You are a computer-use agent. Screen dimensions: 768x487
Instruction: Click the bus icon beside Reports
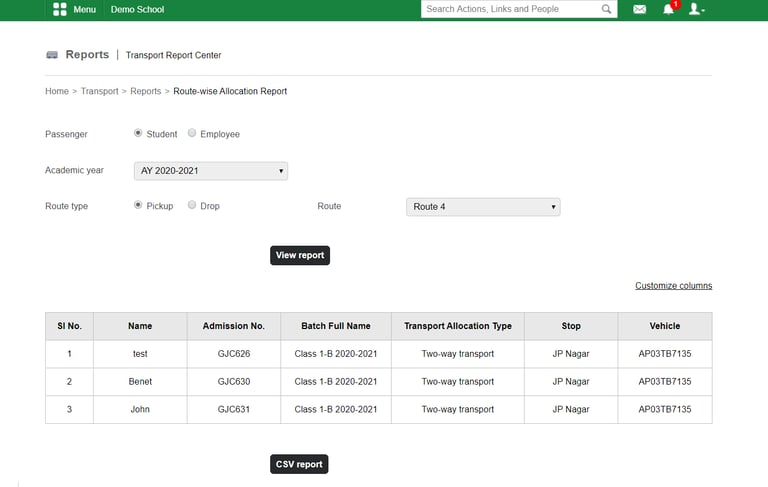tap(52, 55)
